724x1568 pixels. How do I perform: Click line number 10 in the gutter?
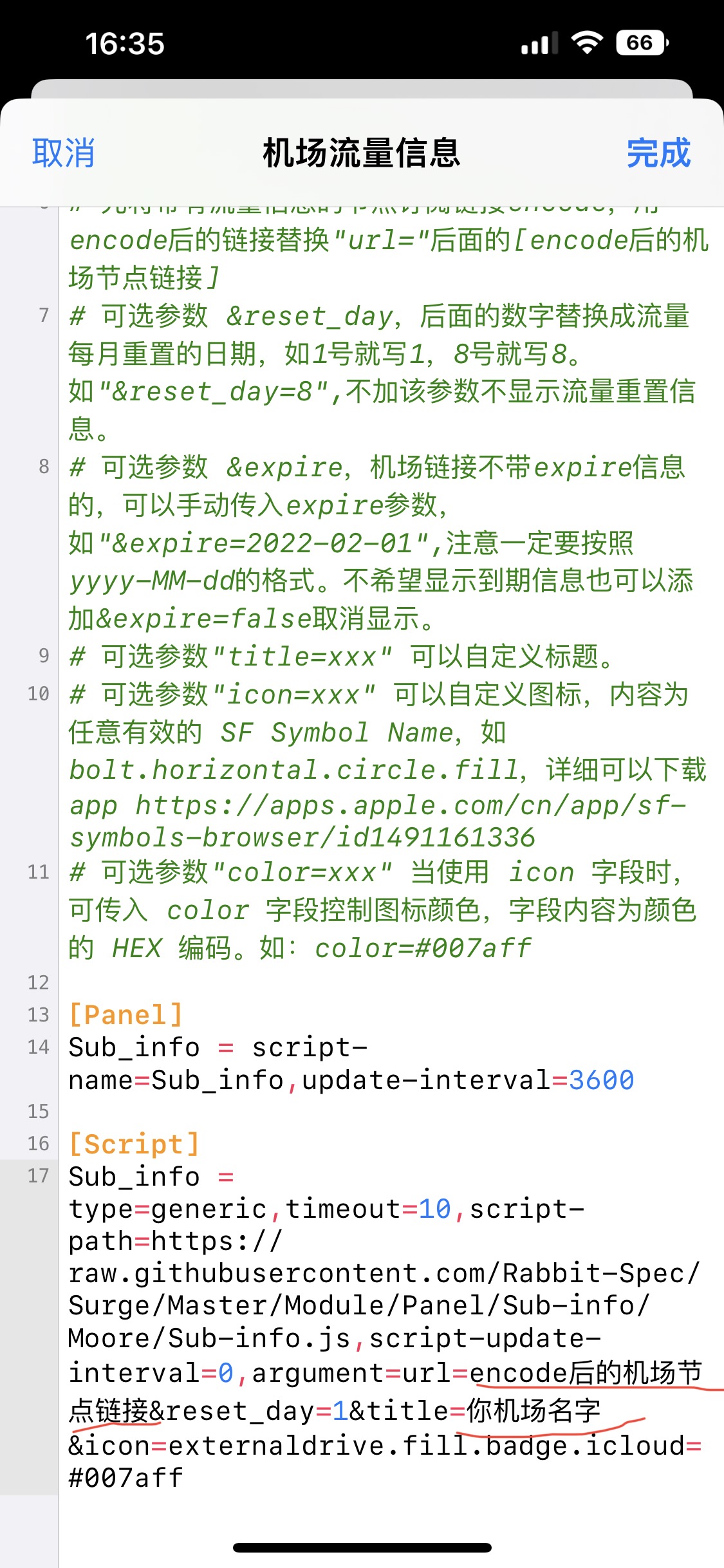38,694
